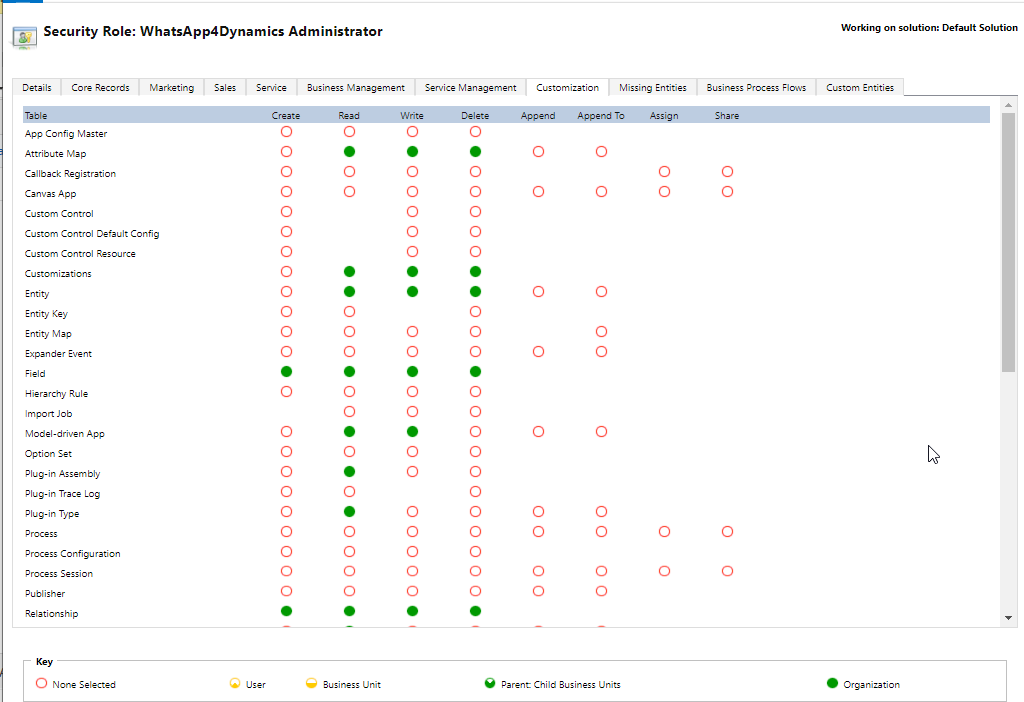Screen dimensions: 1024x702
Task: Click Canvas App Share privilege circle
Action: 727,192
